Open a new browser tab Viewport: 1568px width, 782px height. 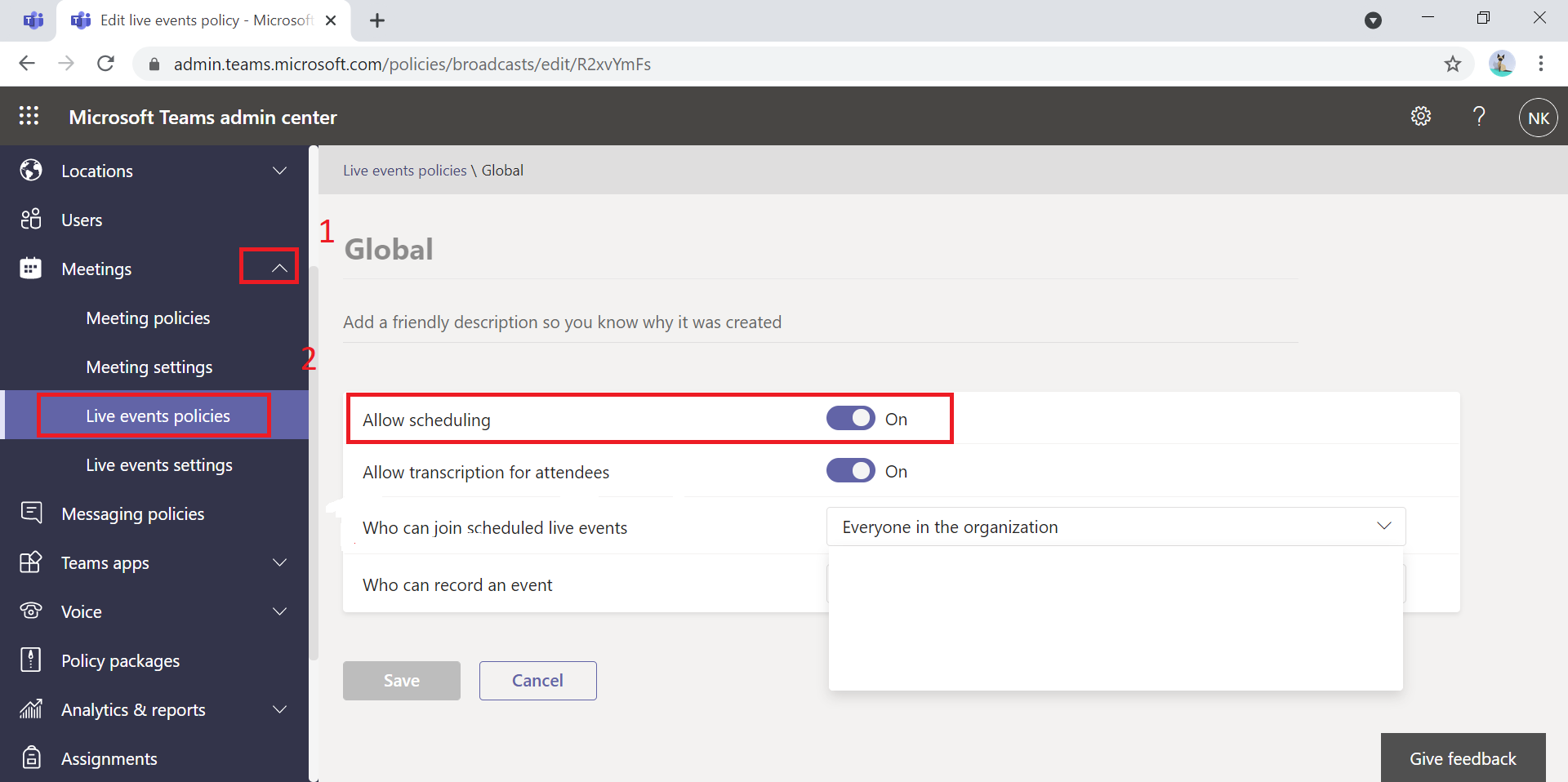coord(377,20)
